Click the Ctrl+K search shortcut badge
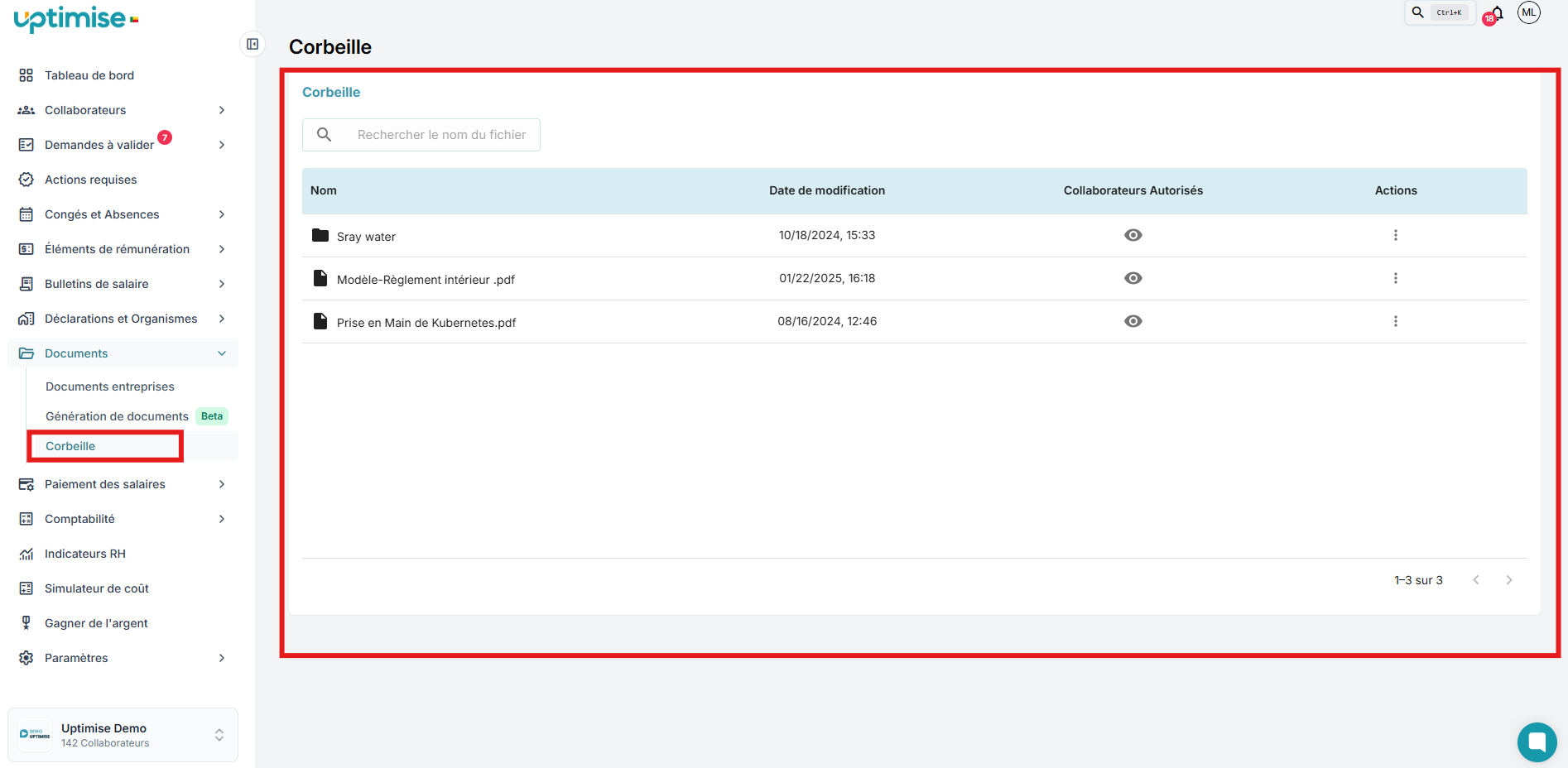 [x=1450, y=12]
